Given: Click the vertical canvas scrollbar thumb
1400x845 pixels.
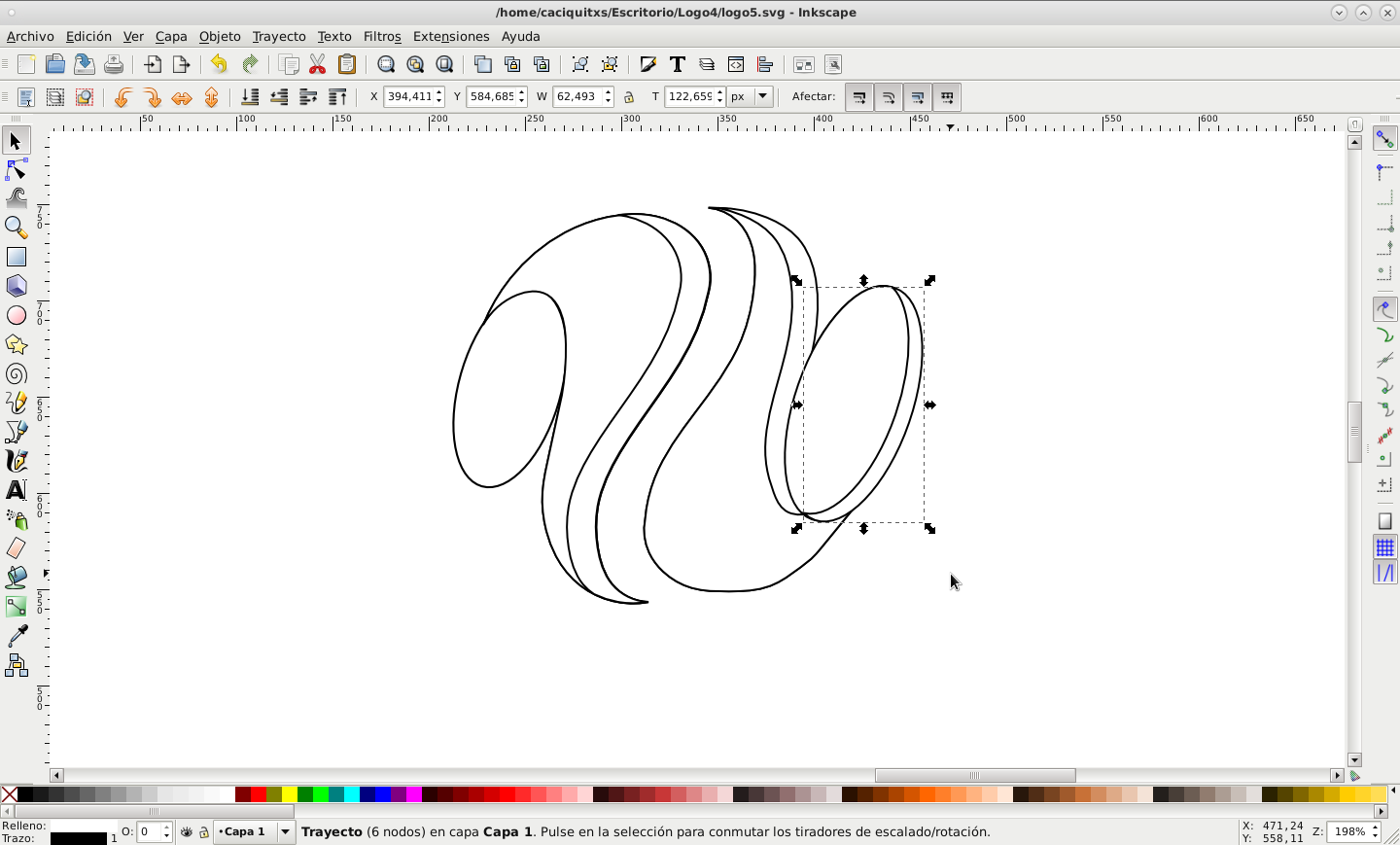Looking at the screenshot, I should pyautogui.click(x=1354, y=432).
